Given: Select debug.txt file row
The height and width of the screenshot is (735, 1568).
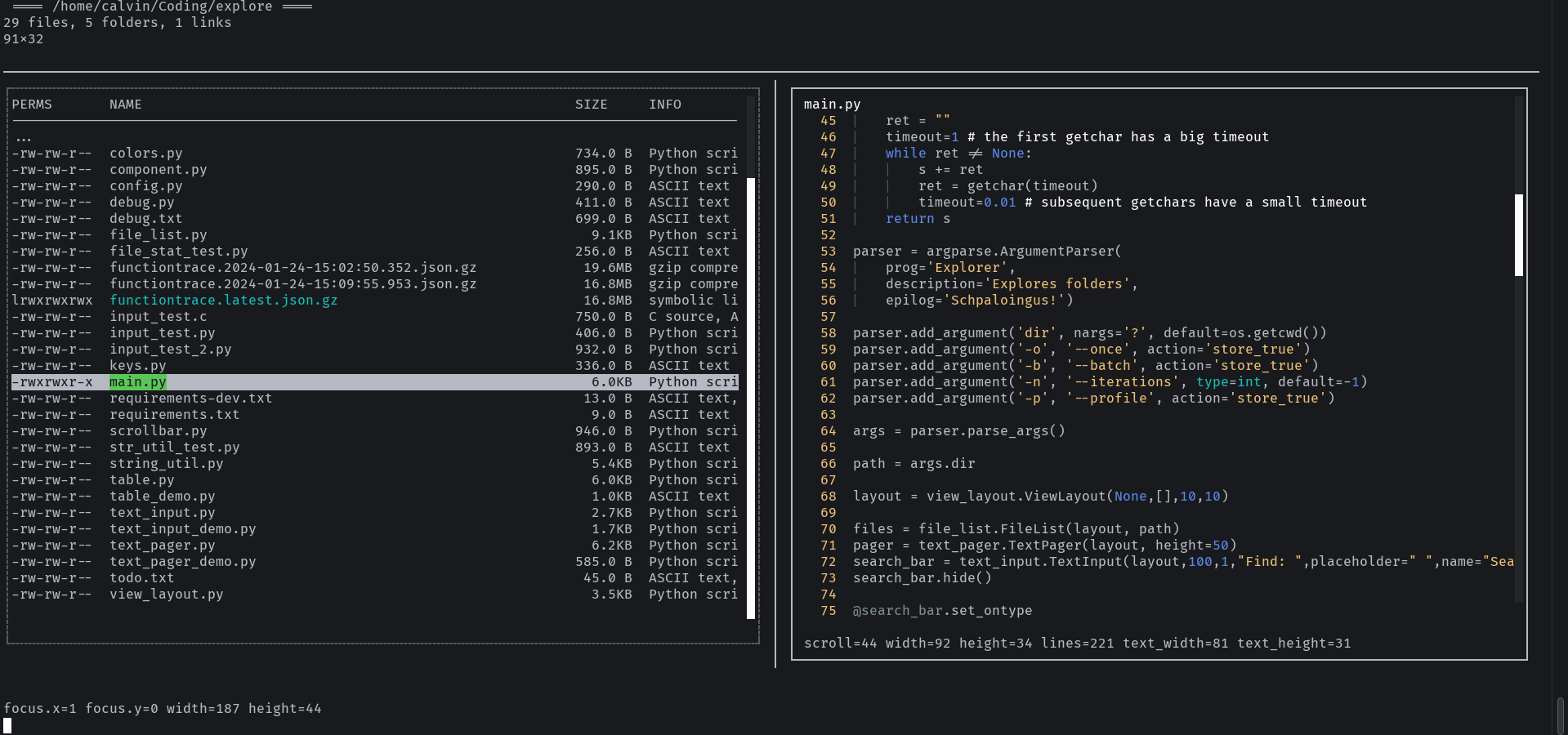Looking at the screenshot, I should pos(374,219).
